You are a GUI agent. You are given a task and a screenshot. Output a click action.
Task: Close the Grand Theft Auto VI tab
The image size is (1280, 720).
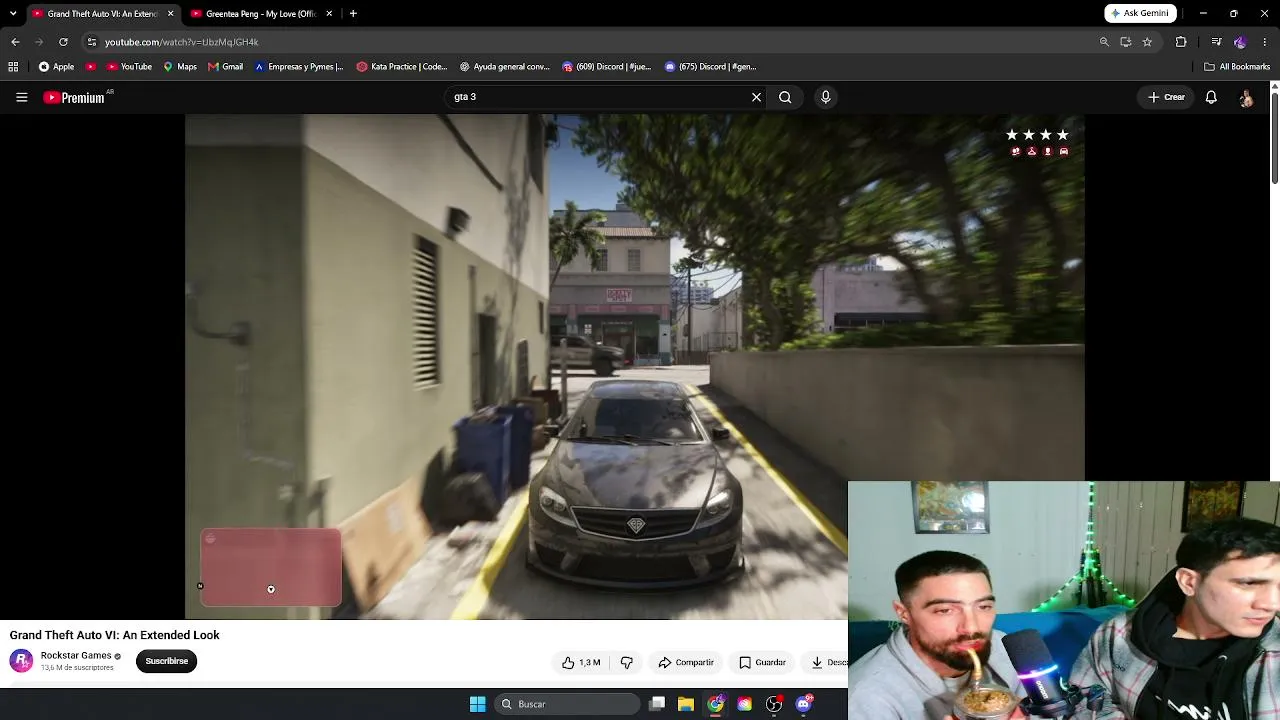(x=171, y=14)
